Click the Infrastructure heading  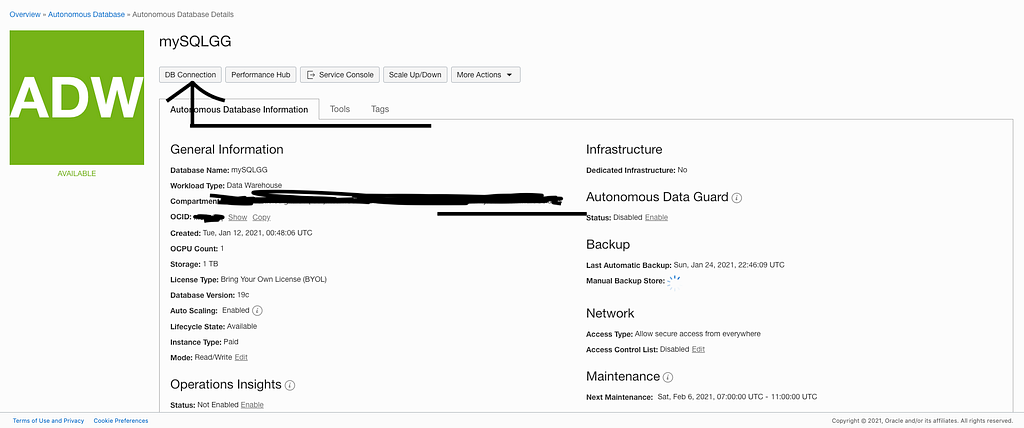pyautogui.click(x=624, y=150)
